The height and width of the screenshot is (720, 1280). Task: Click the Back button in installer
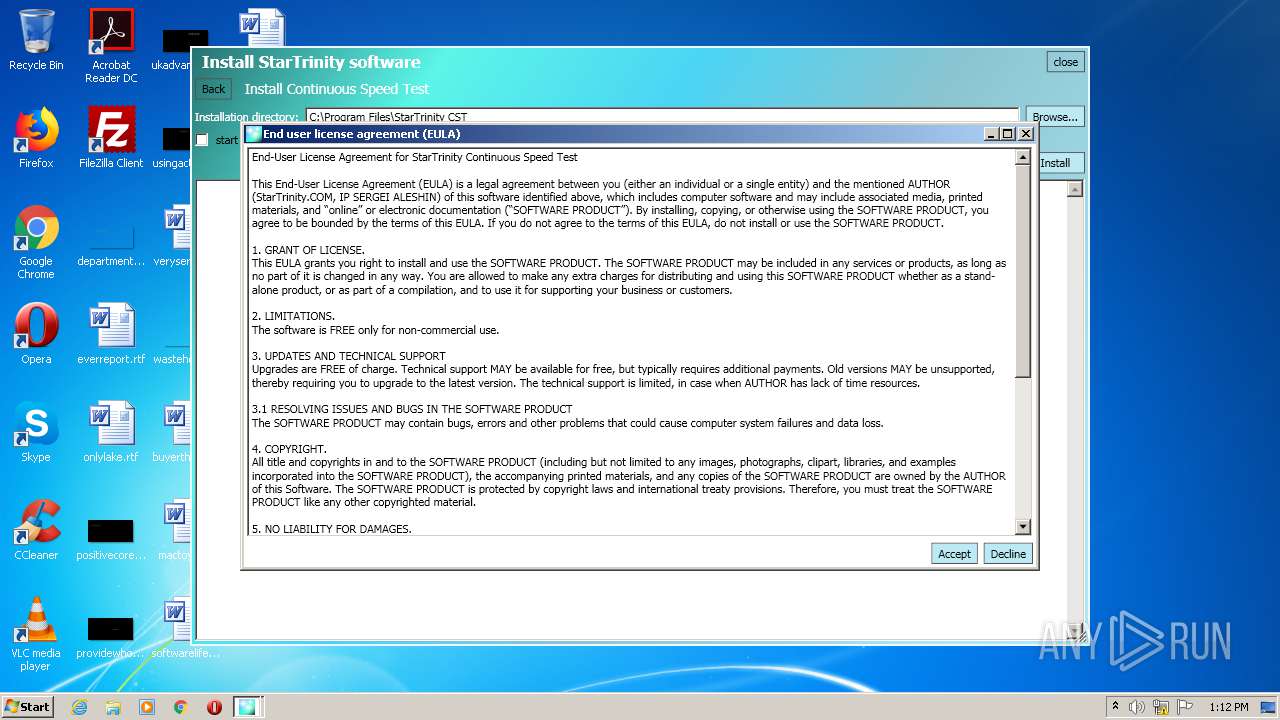(x=213, y=89)
